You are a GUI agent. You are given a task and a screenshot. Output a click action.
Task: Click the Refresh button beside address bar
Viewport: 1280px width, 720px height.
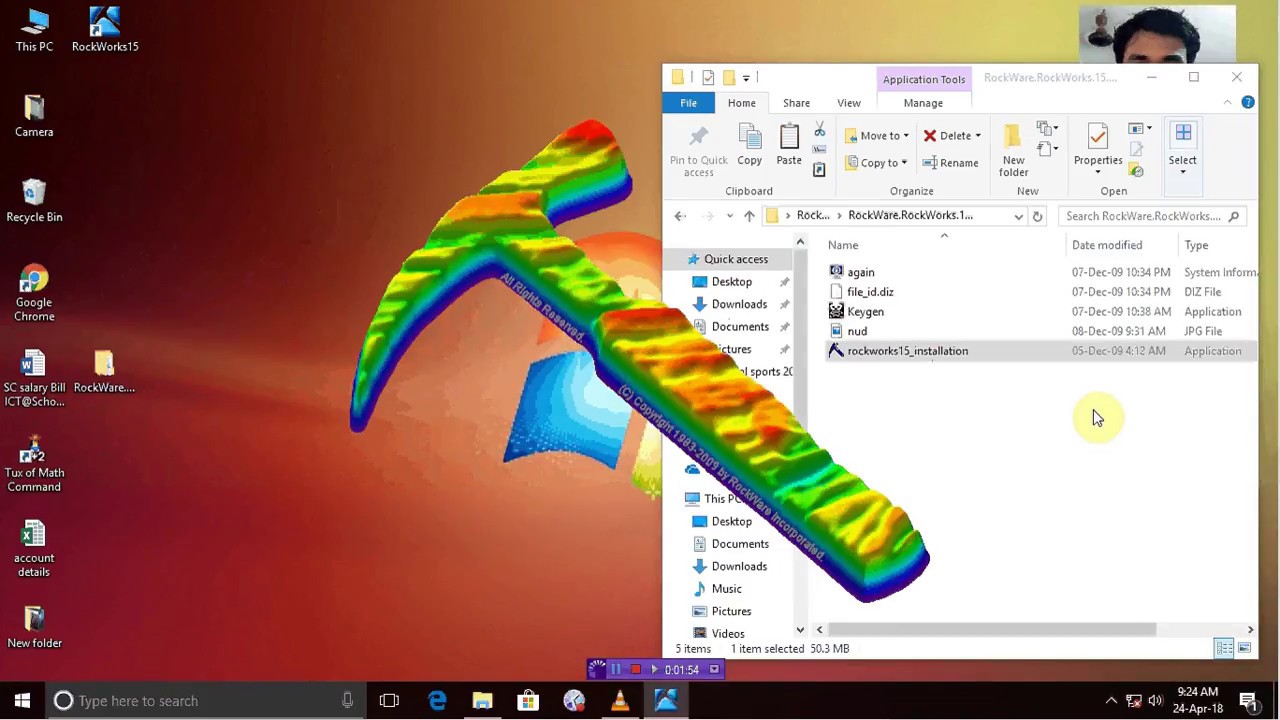[1037, 216]
